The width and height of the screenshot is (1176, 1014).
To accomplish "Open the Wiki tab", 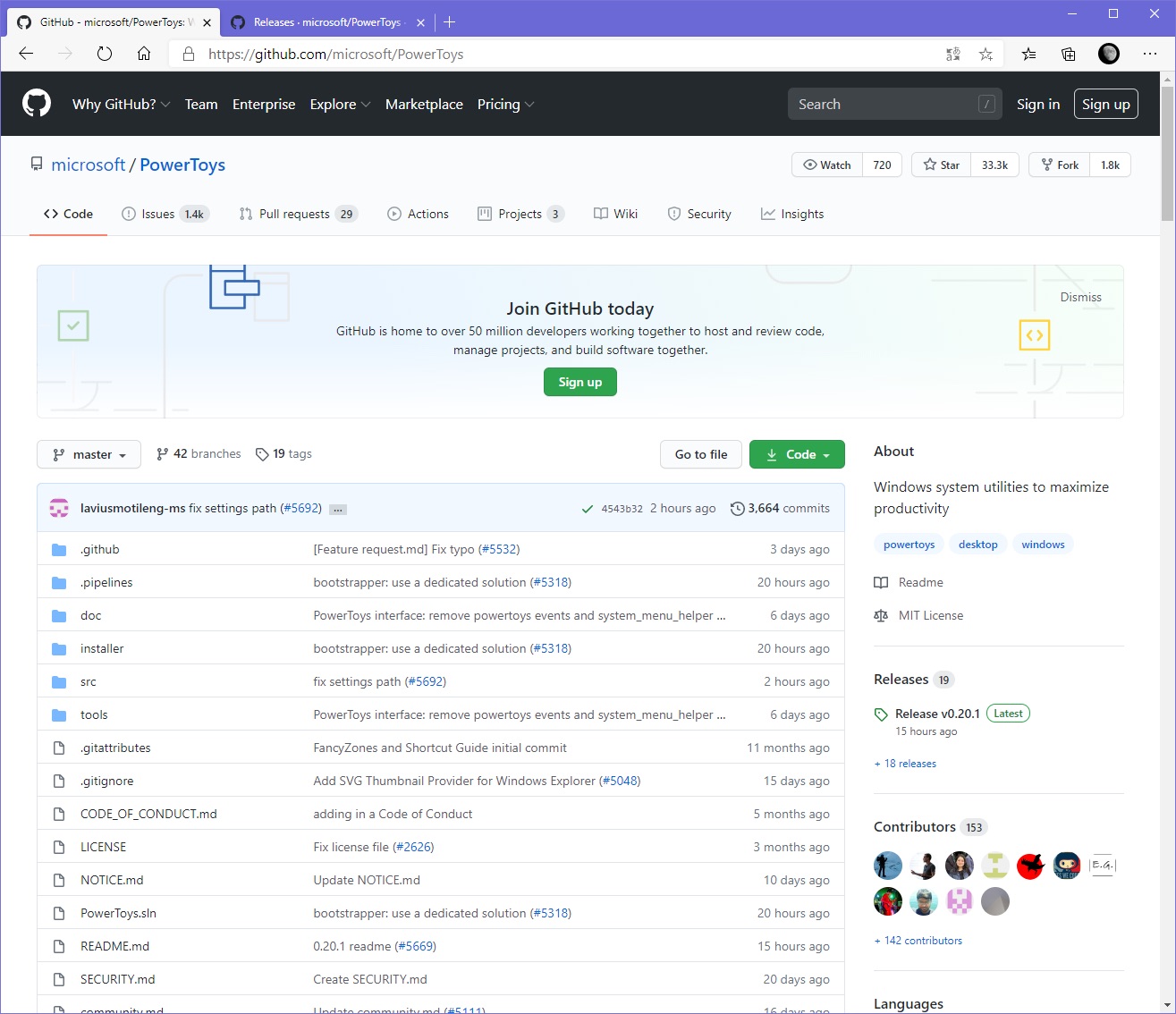I will point(615,214).
